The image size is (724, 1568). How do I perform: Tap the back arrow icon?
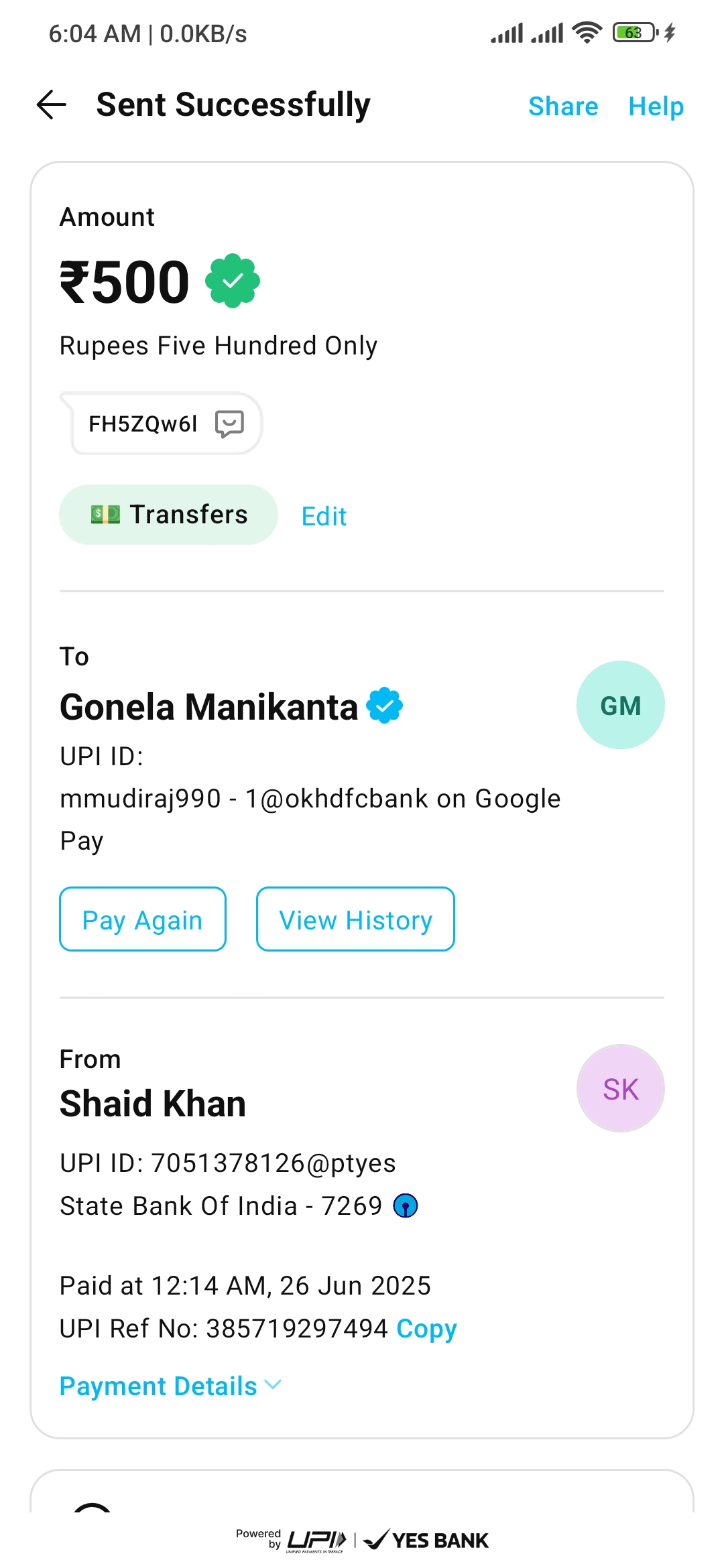click(x=52, y=105)
